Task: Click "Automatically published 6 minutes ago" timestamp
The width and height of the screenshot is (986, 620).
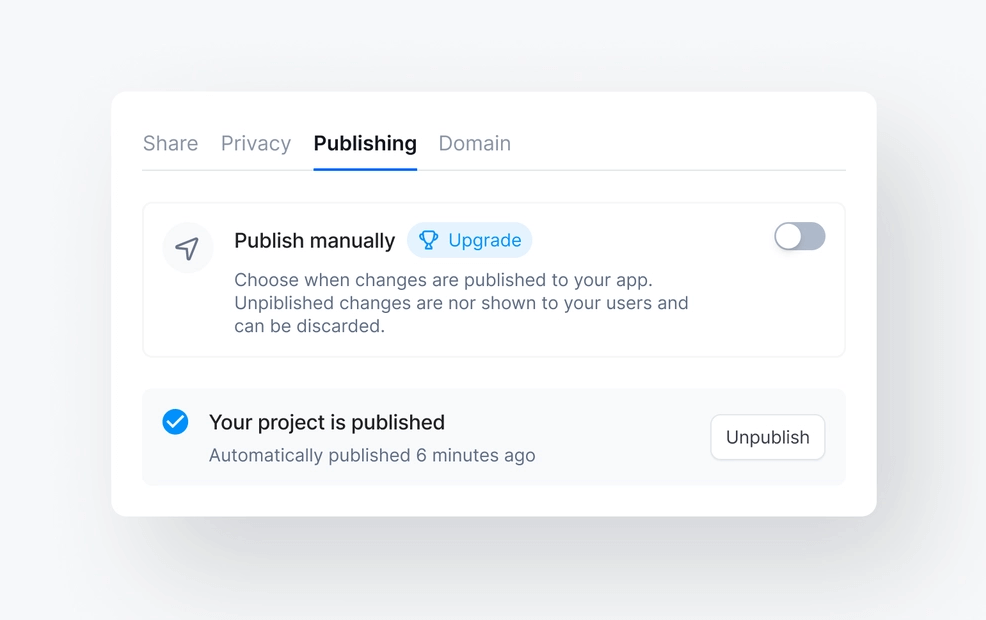Action: point(372,455)
